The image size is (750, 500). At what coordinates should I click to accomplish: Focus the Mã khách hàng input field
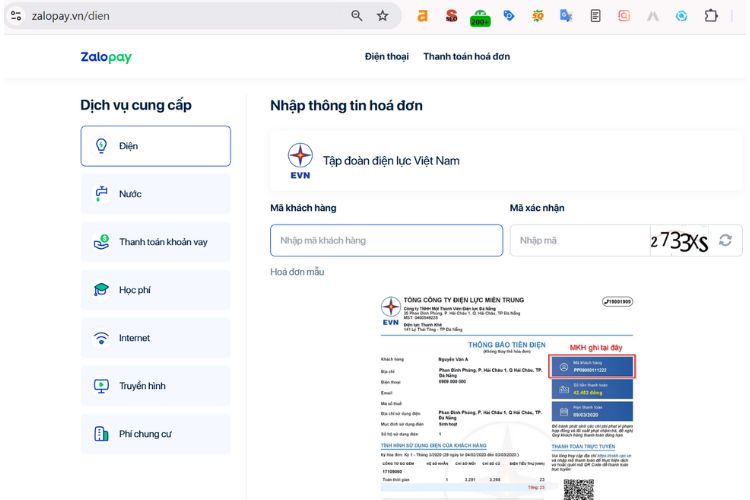[386, 240]
